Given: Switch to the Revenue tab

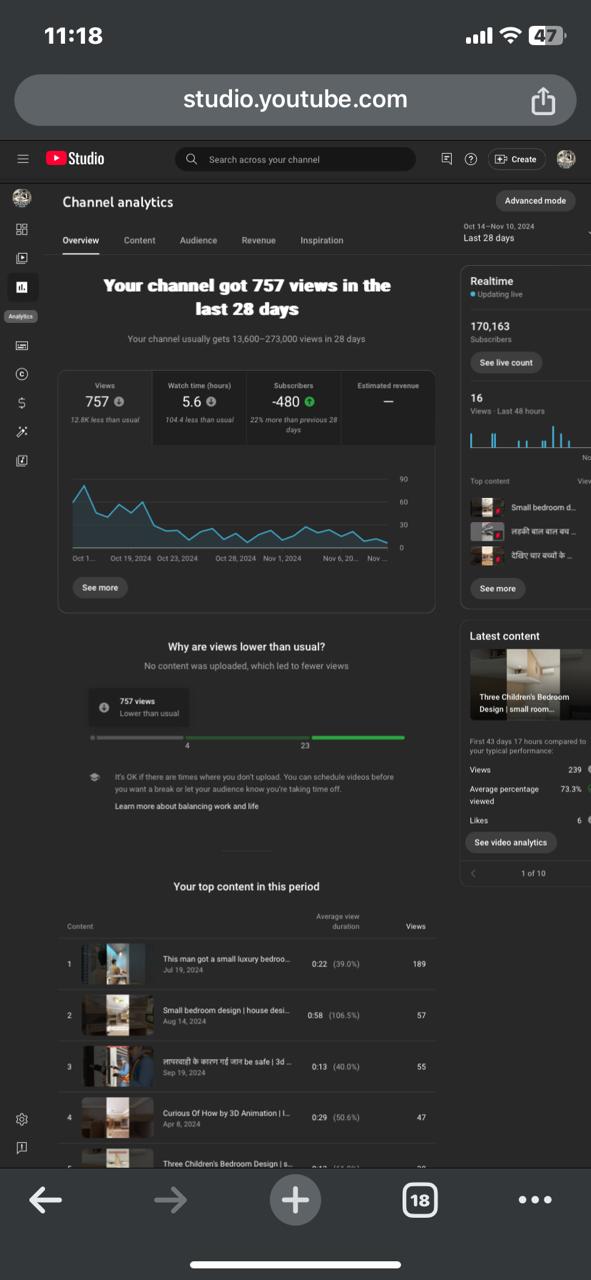Looking at the screenshot, I should (x=258, y=240).
